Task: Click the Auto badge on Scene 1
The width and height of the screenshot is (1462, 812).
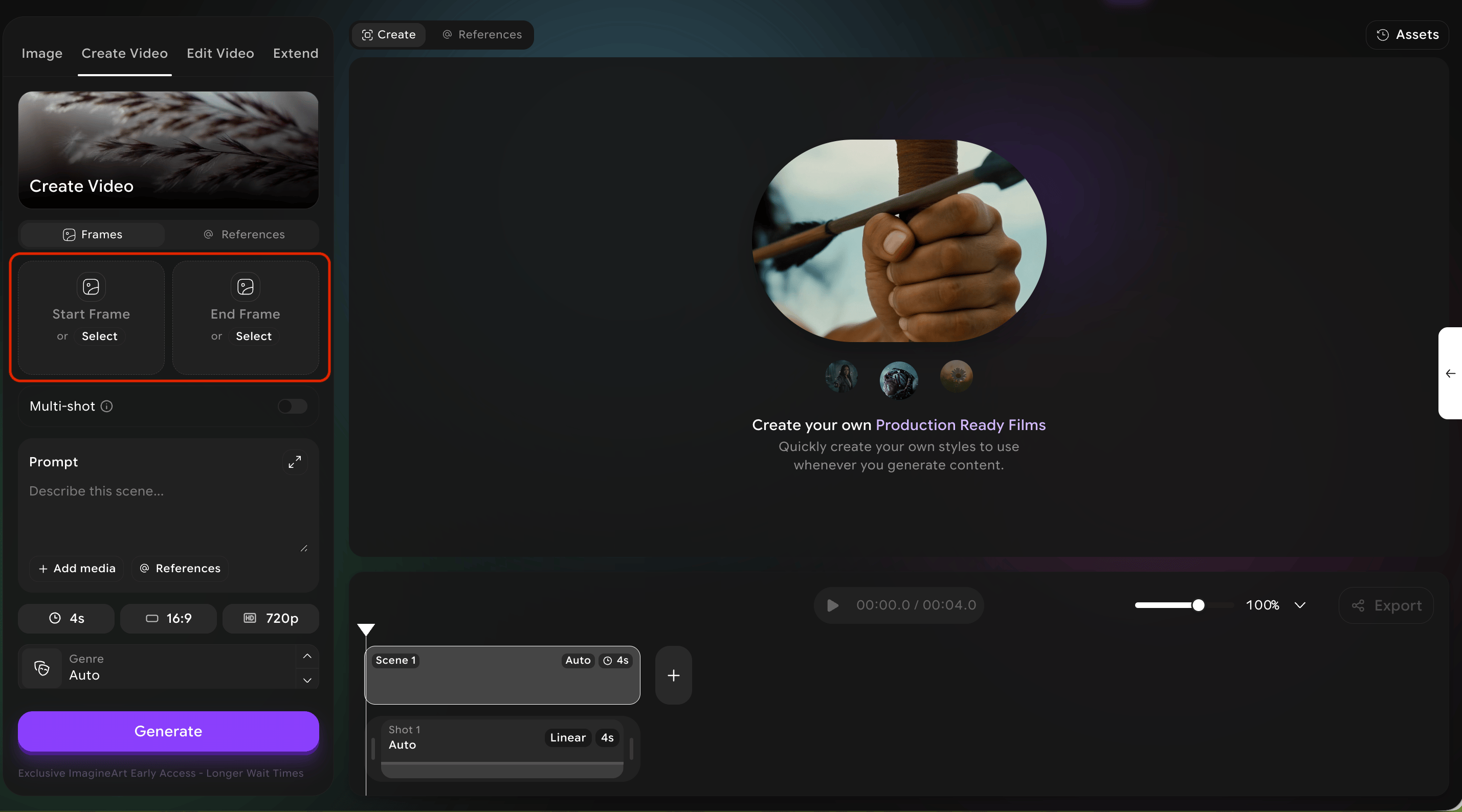Action: [578, 661]
